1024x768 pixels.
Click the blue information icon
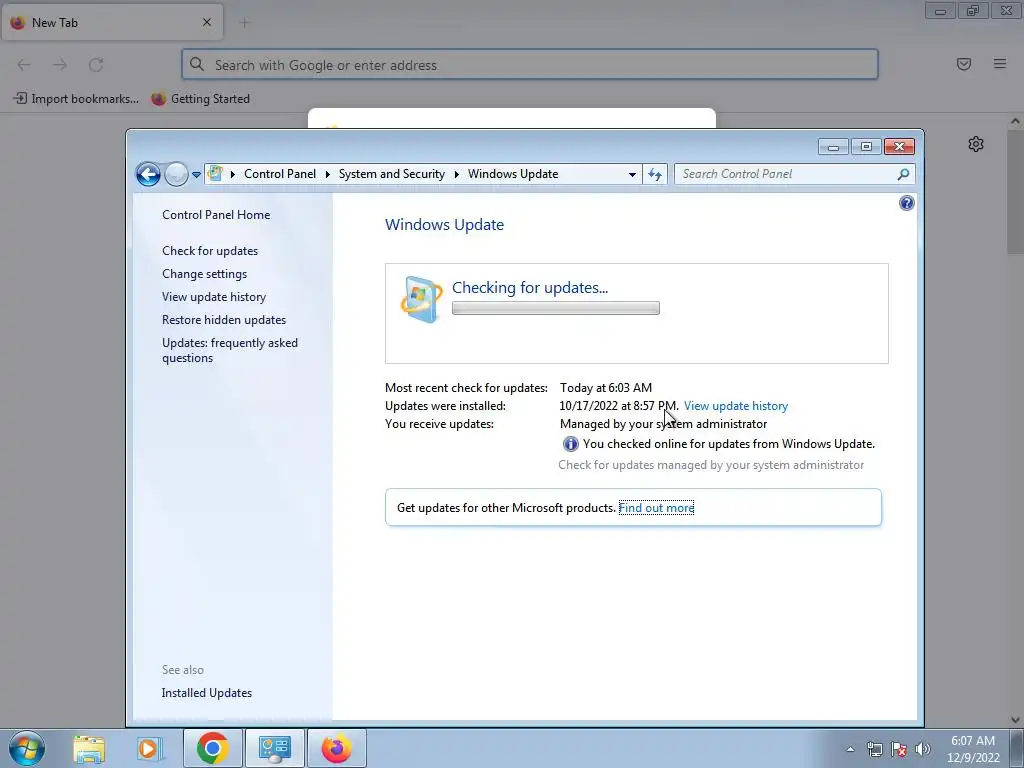tap(570, 444)
